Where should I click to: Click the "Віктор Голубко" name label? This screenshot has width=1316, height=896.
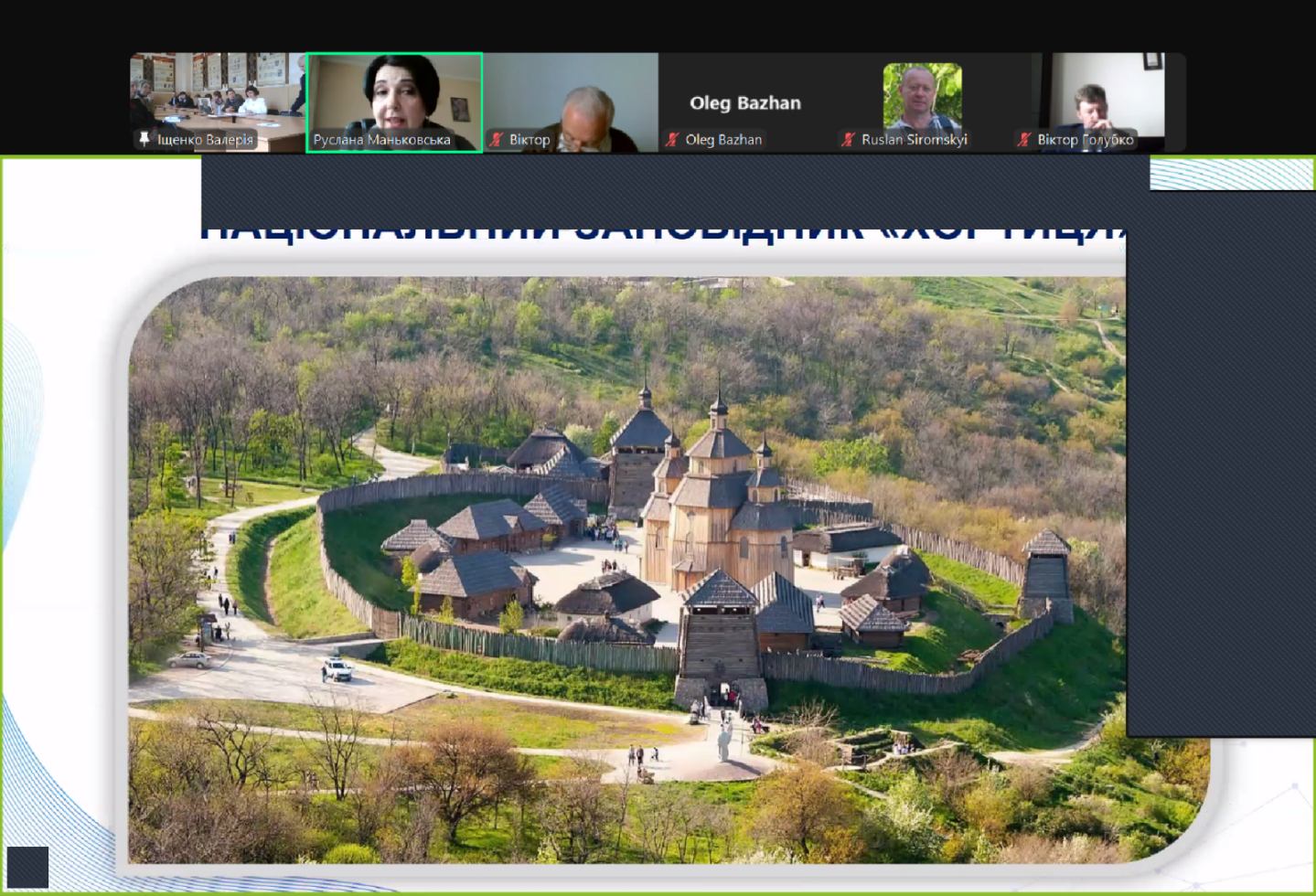click(x=1085, y=140)
